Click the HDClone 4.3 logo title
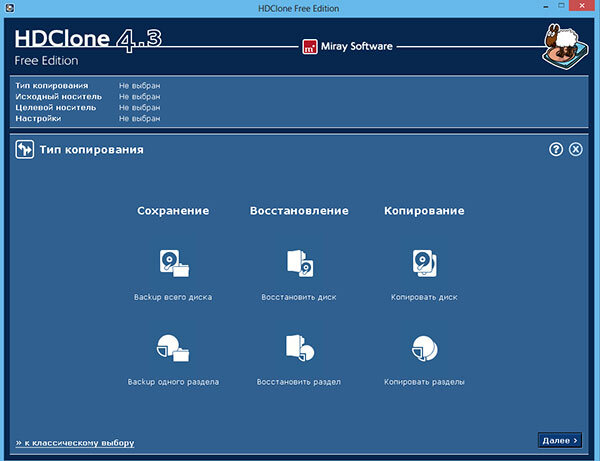600x461 pixels. [x=88, y=39]
